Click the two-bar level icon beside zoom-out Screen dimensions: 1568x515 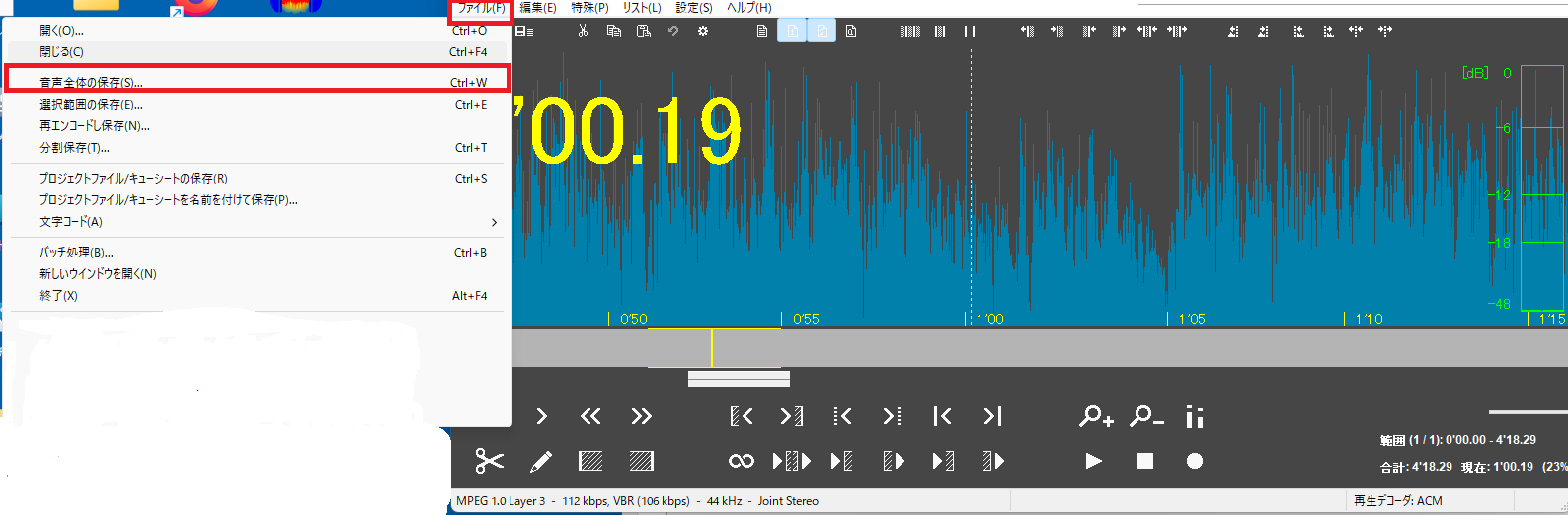[1195, 416]
